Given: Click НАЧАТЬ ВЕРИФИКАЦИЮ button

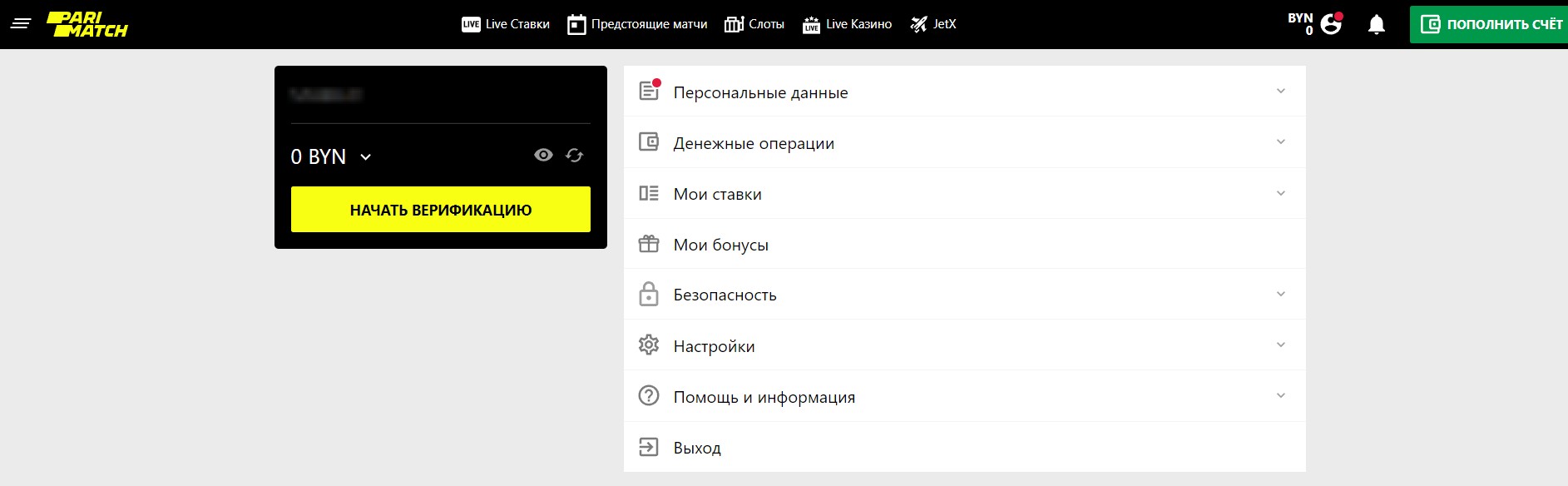Looking at the screenshot, I should 441,209.
